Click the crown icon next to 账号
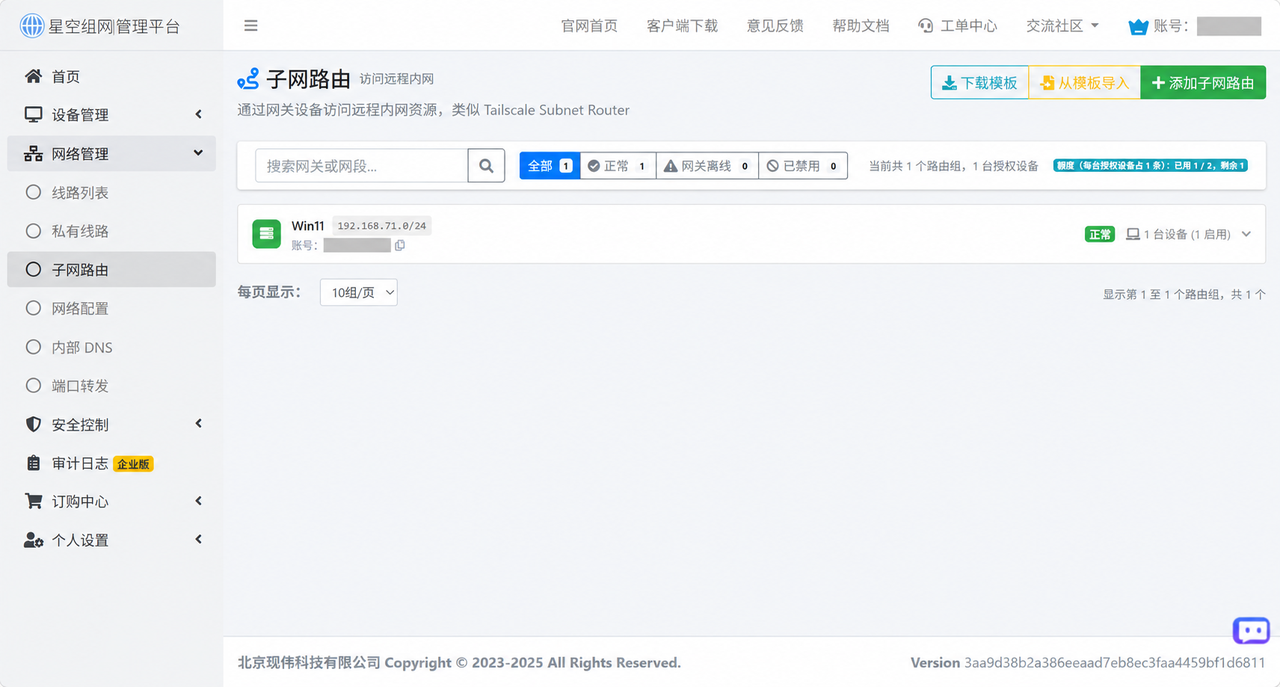The height and width of the screenshot is (687, 1280). pos(1138,27)
